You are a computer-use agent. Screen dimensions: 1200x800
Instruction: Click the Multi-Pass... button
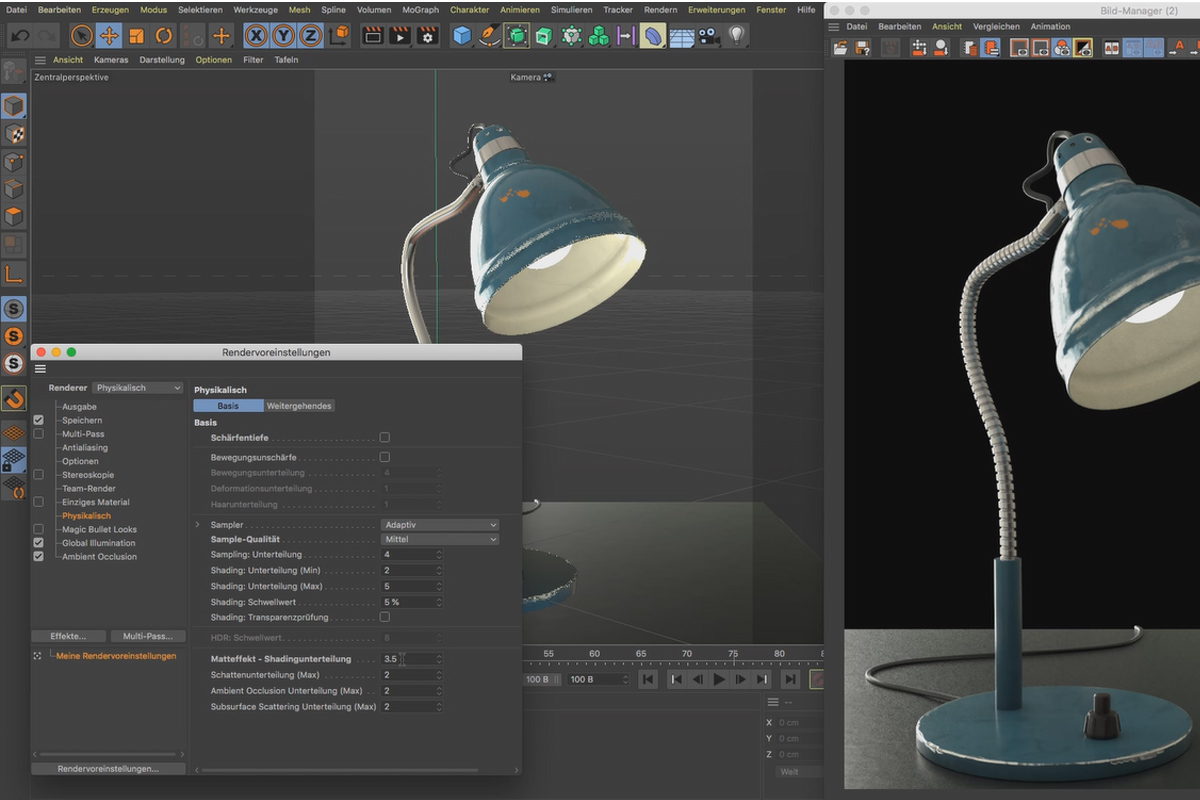point(148,636)
